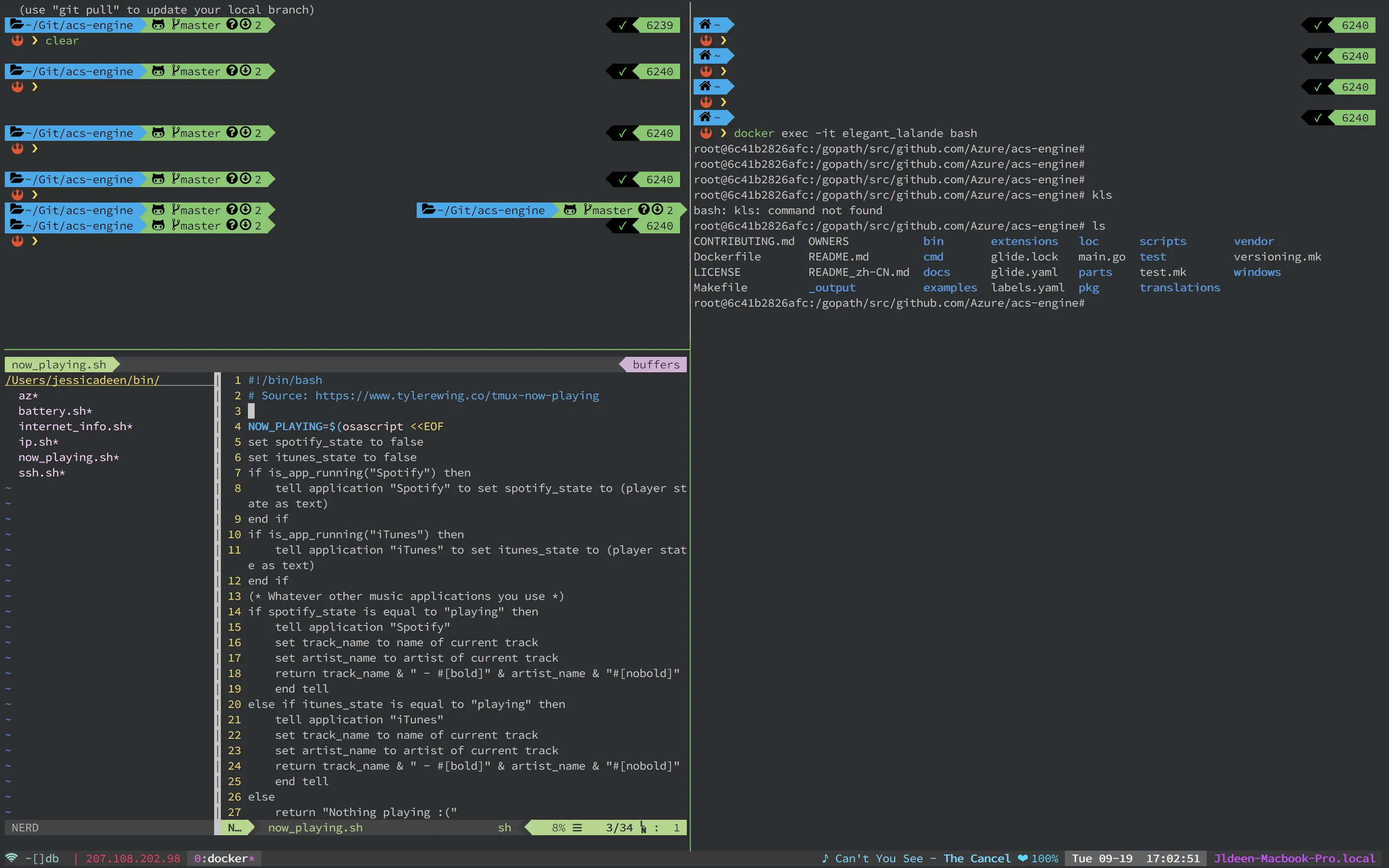Click the chevron after the Rebel prompt icon
Screen dimensions: 1389x868
coord(34,40)
